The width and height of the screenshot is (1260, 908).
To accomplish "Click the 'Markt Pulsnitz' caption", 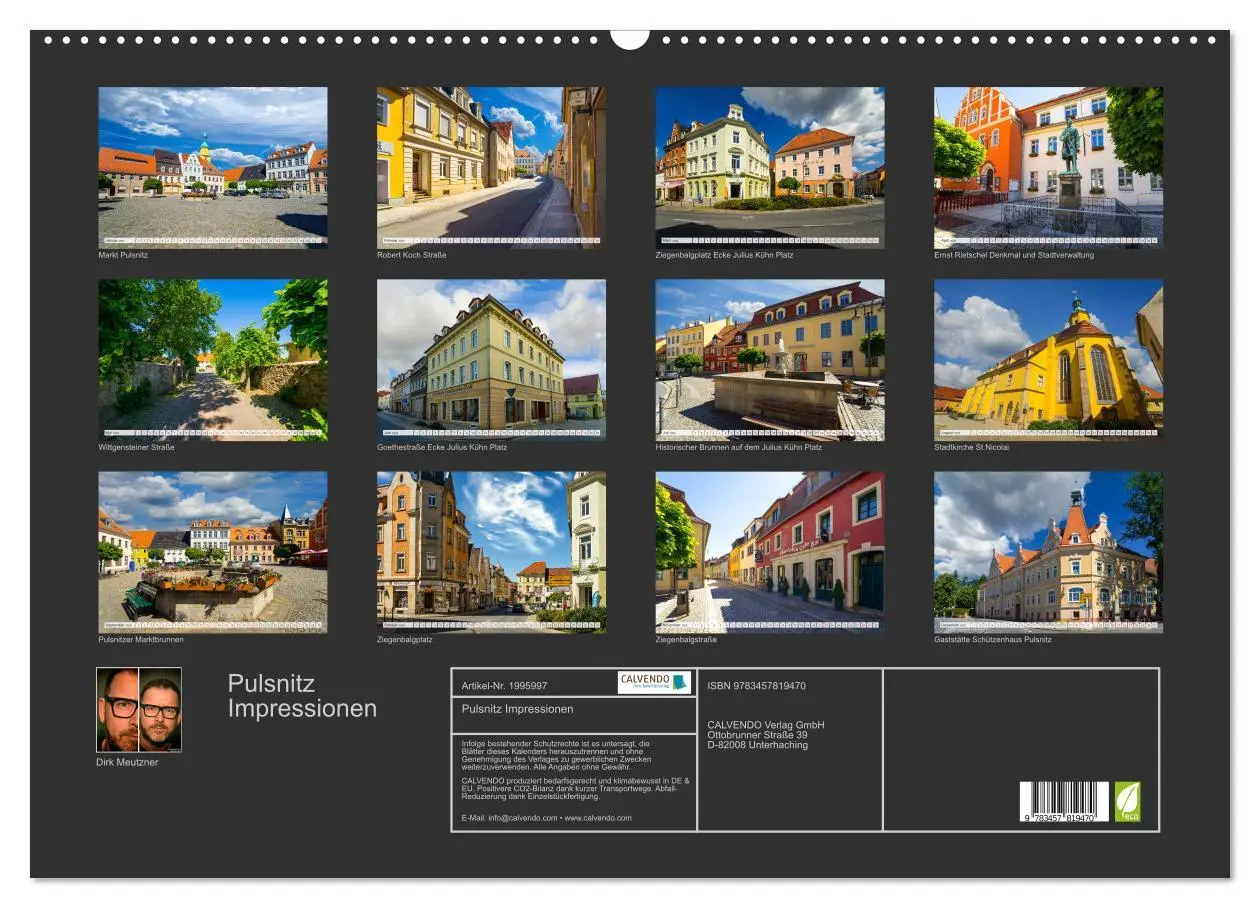I will [123, 255].
